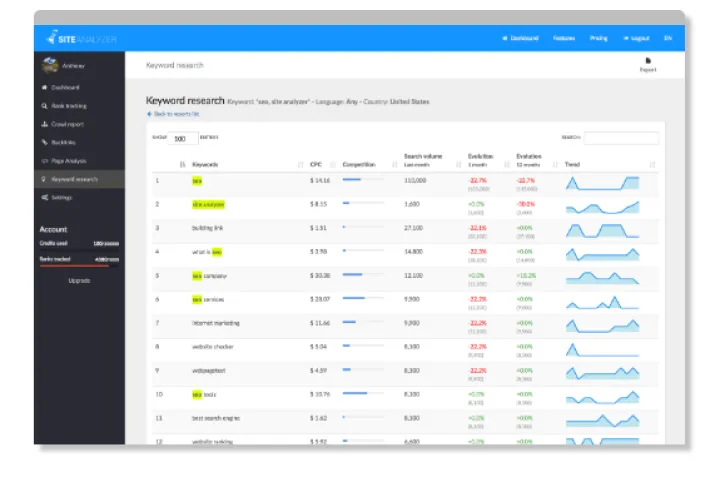This screenshot has width=720, height=482.
Task: Open Settings in the sidebar
Action: click(62, 197)
